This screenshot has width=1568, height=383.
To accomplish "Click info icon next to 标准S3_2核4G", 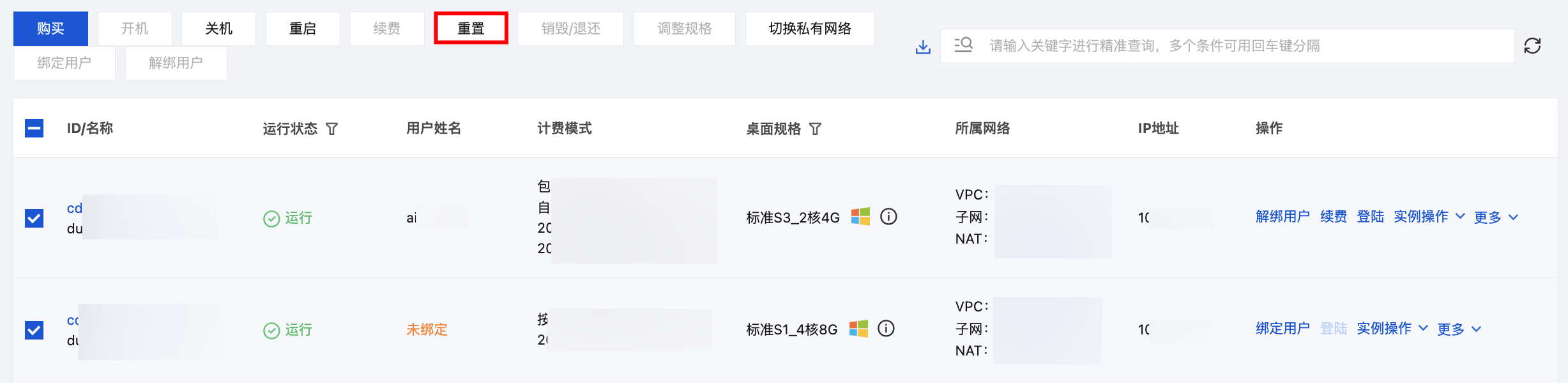I will click(x=888, y=217).
